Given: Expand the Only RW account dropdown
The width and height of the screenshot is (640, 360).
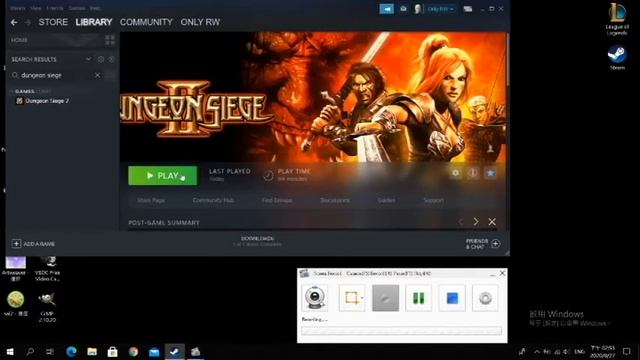Looking at the screenshot, I should [x=440, y=9].
